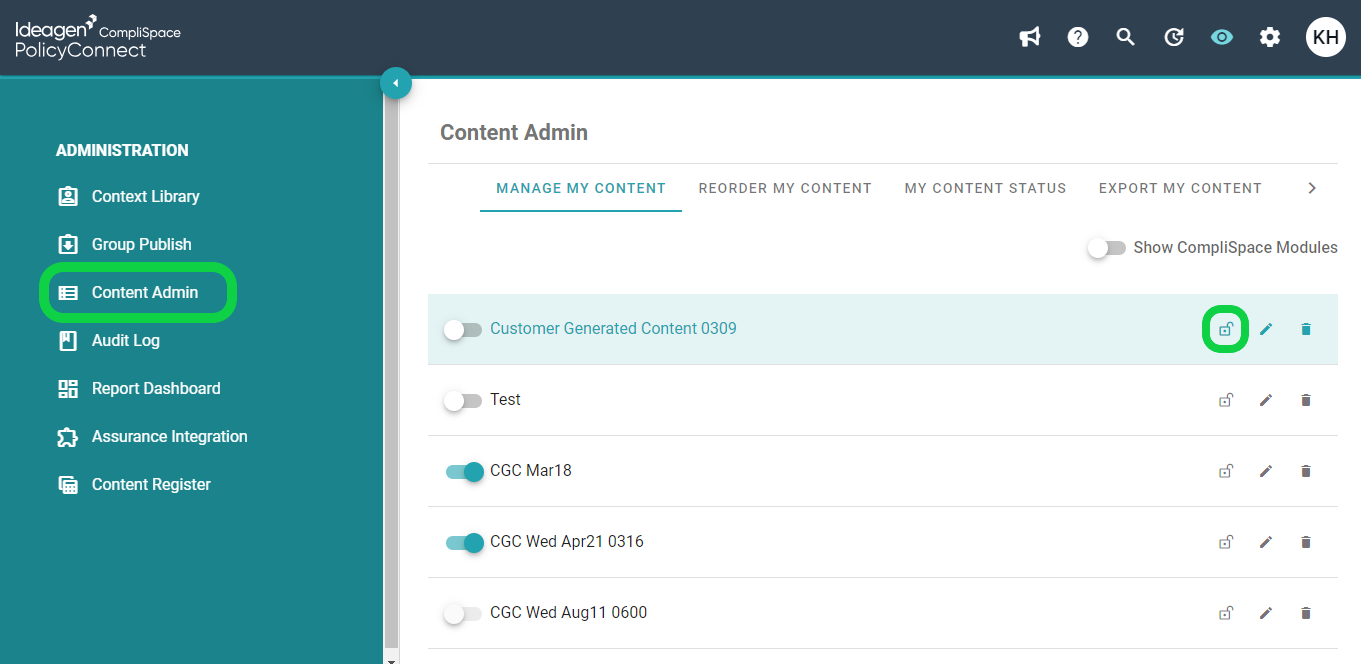Disable the CGC Mar18 toggle
This screenshot has width=1361, height=664.
coord(465,471)
